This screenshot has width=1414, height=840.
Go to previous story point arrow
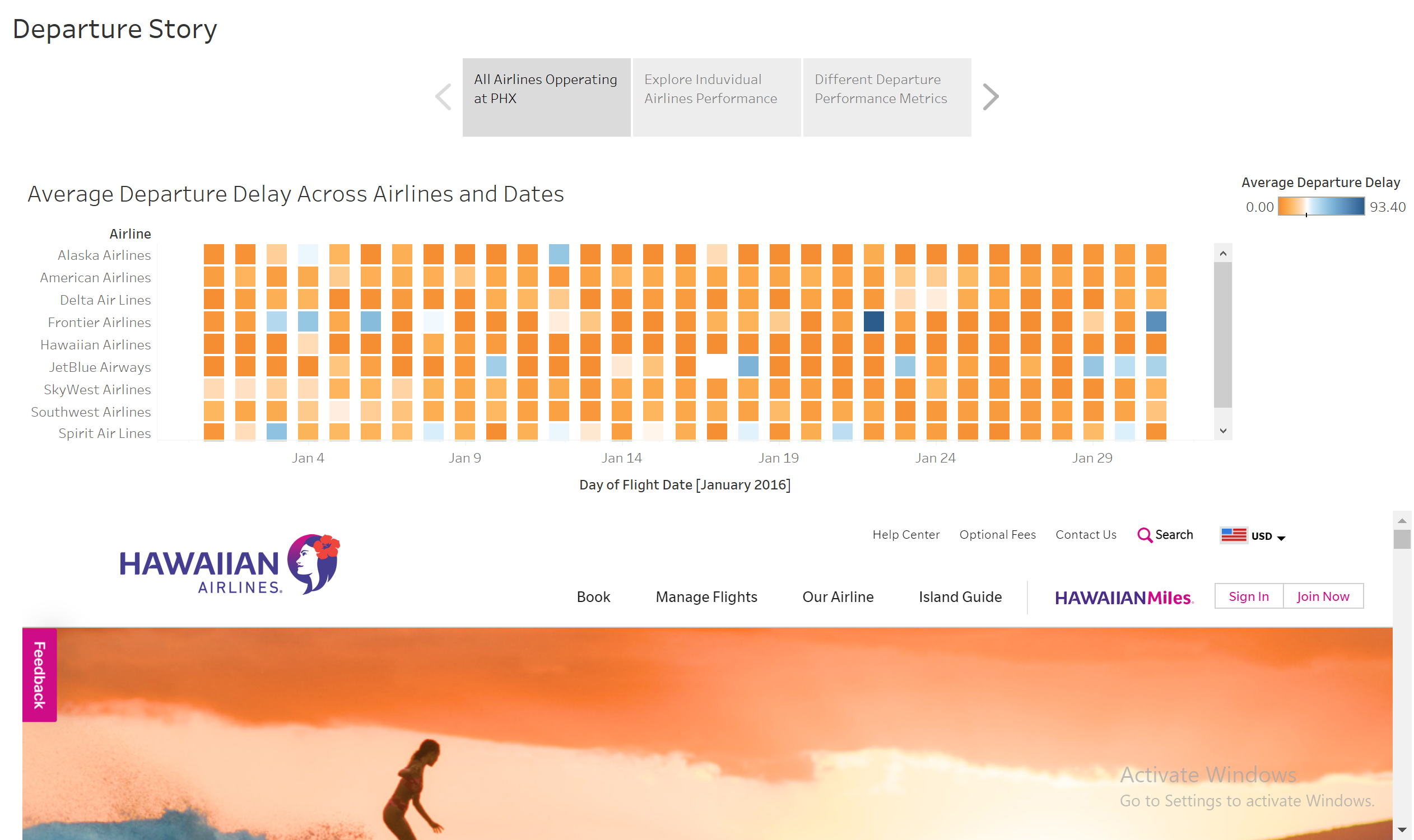[x=443, y=97]
